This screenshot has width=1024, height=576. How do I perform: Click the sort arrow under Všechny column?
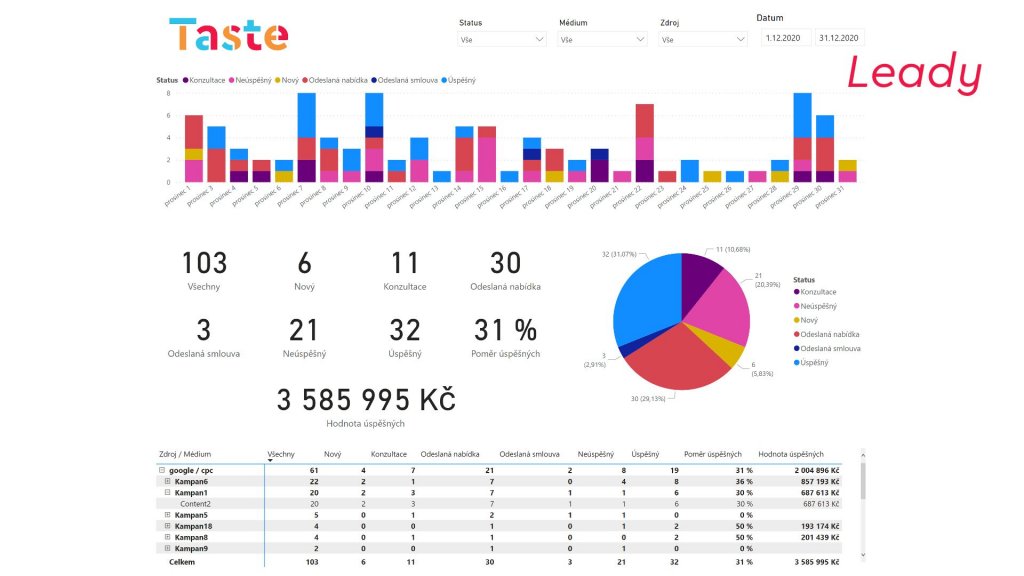[270, 461]
